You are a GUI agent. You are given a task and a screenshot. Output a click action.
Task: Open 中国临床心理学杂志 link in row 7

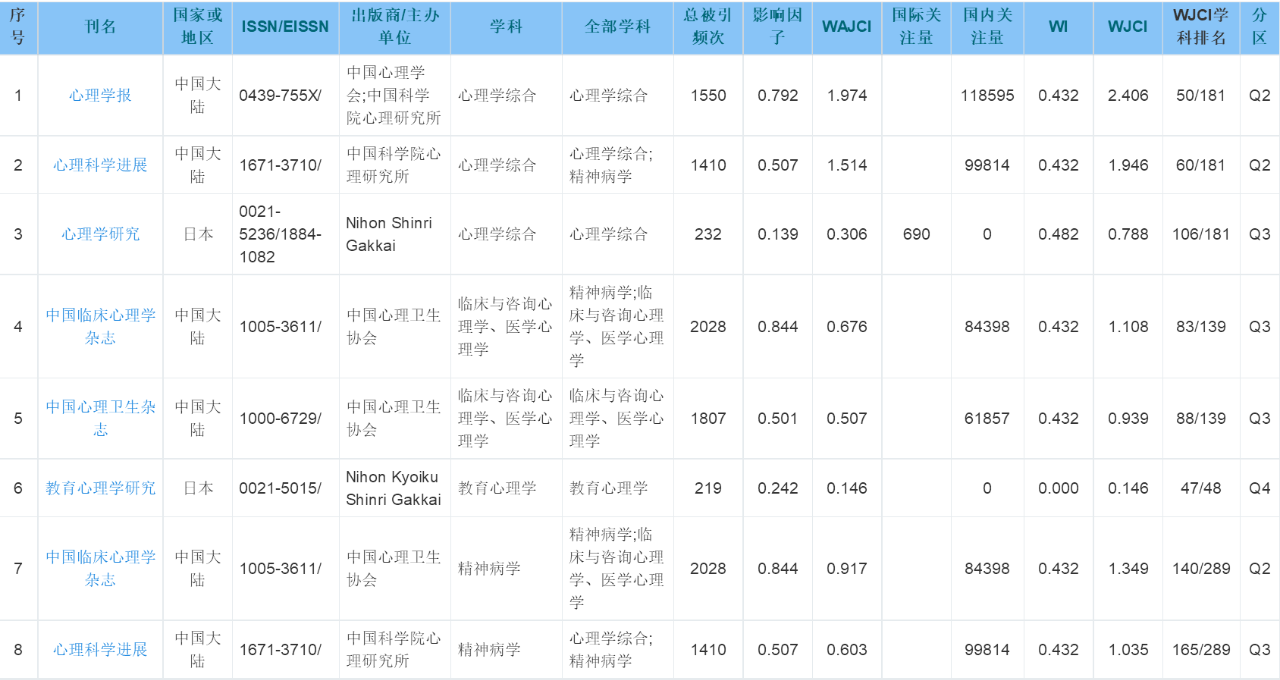tap(100, 568)
